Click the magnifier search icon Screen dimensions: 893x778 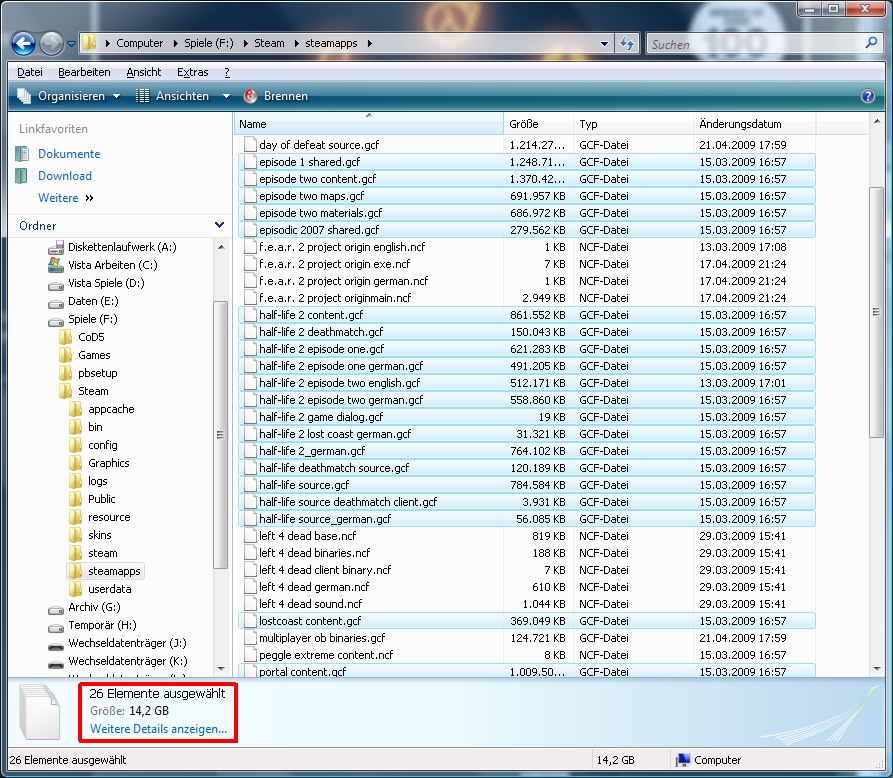point(871,43)
